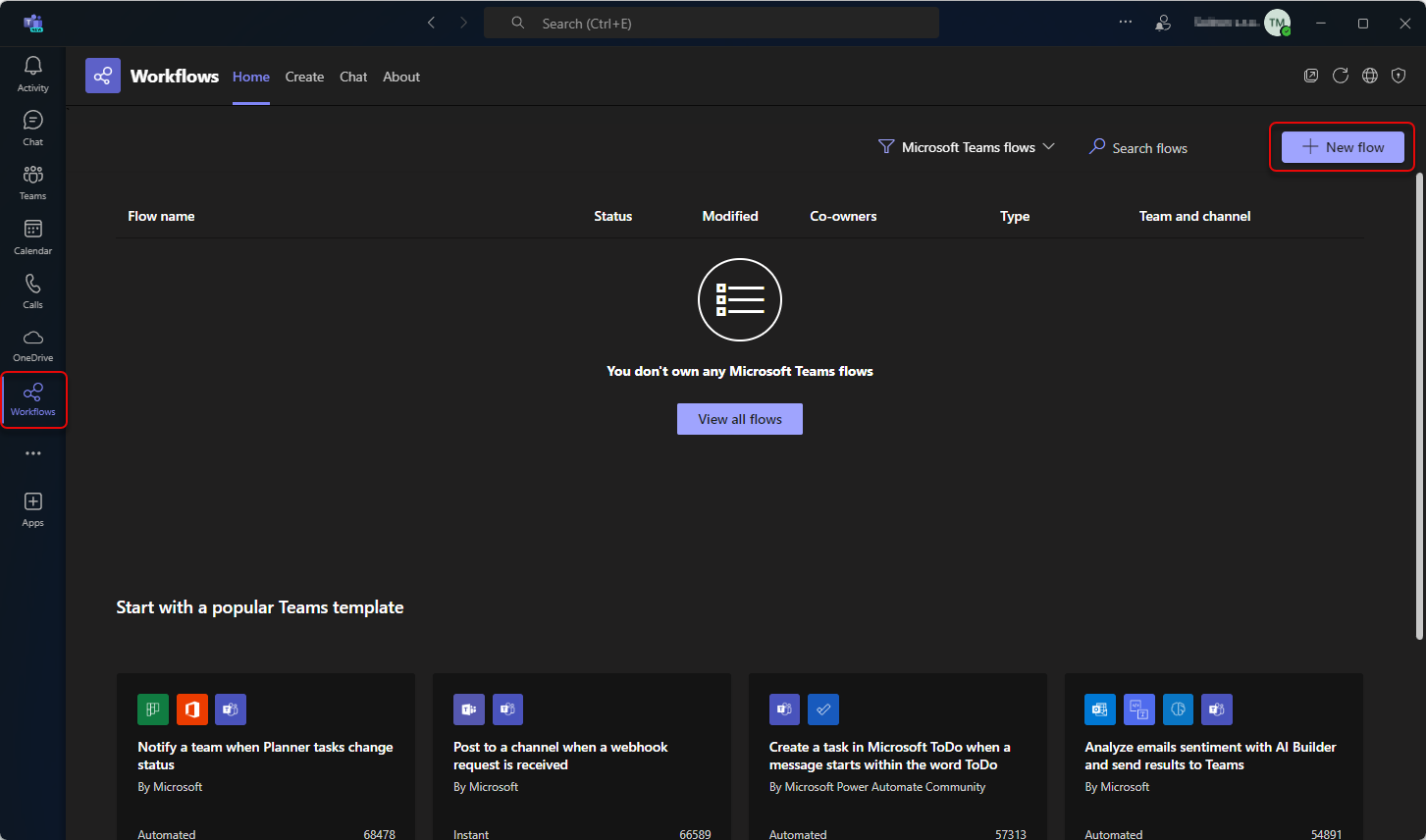Open Chat from the left sidebar

(x=32, y=129)
